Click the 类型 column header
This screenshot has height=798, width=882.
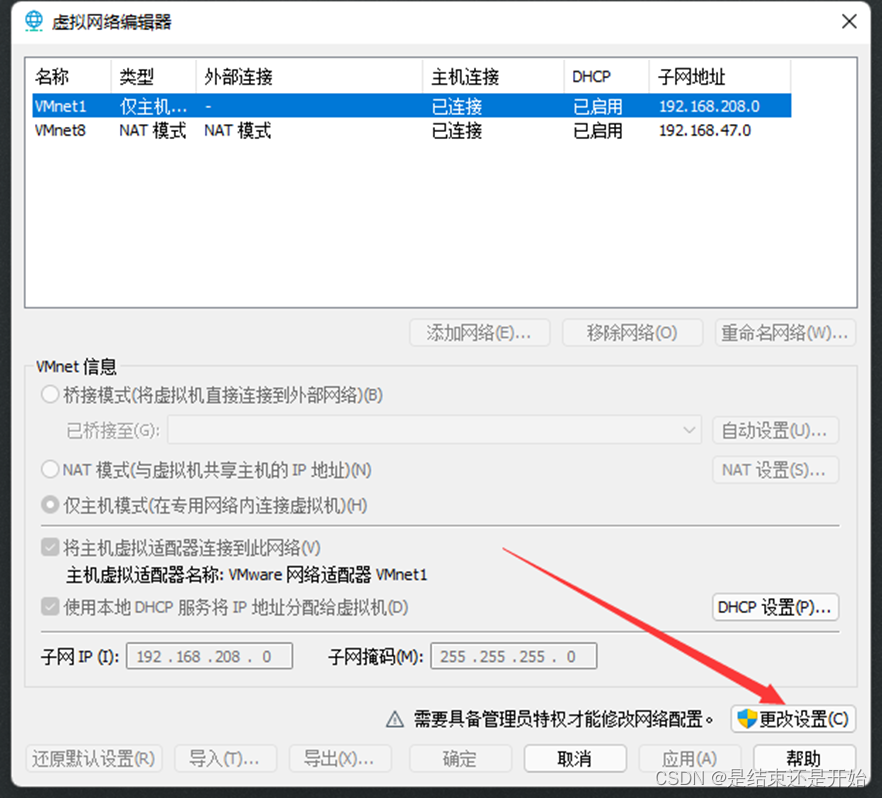coord(153,76)
